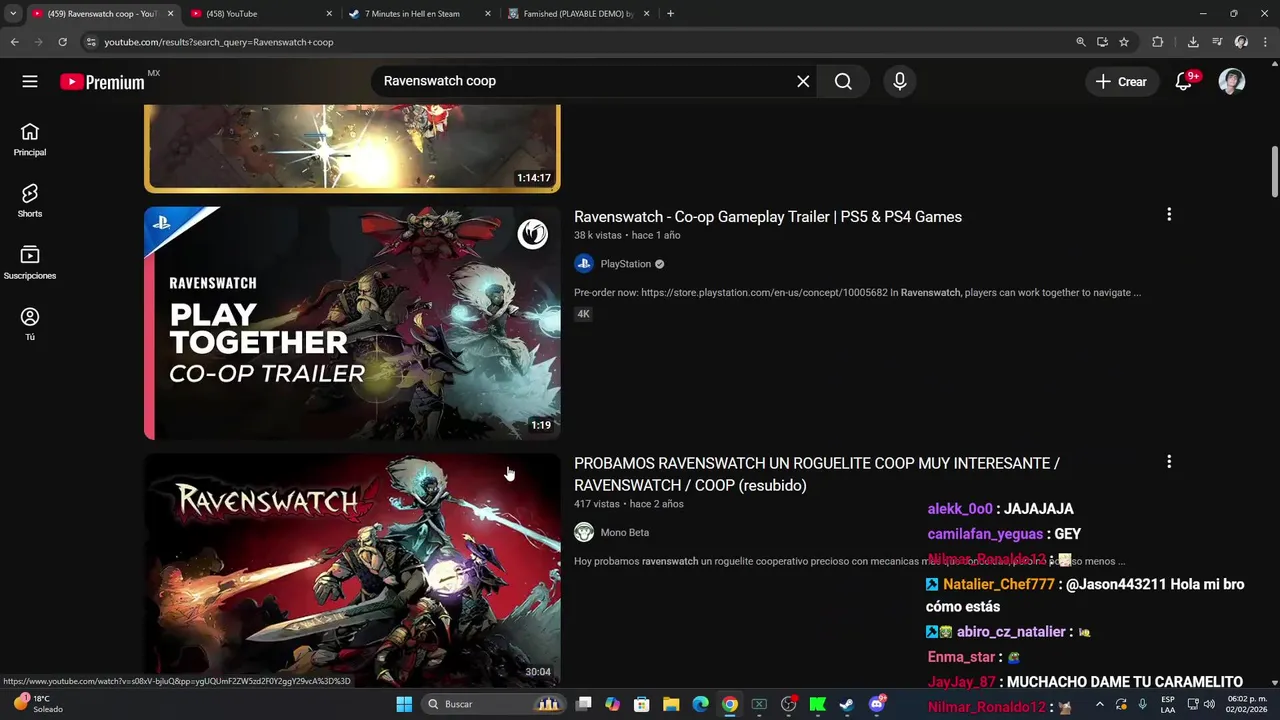Go back with the browser back arrow
Viewport: 1280px width, 720px height.
pos(14,42)
